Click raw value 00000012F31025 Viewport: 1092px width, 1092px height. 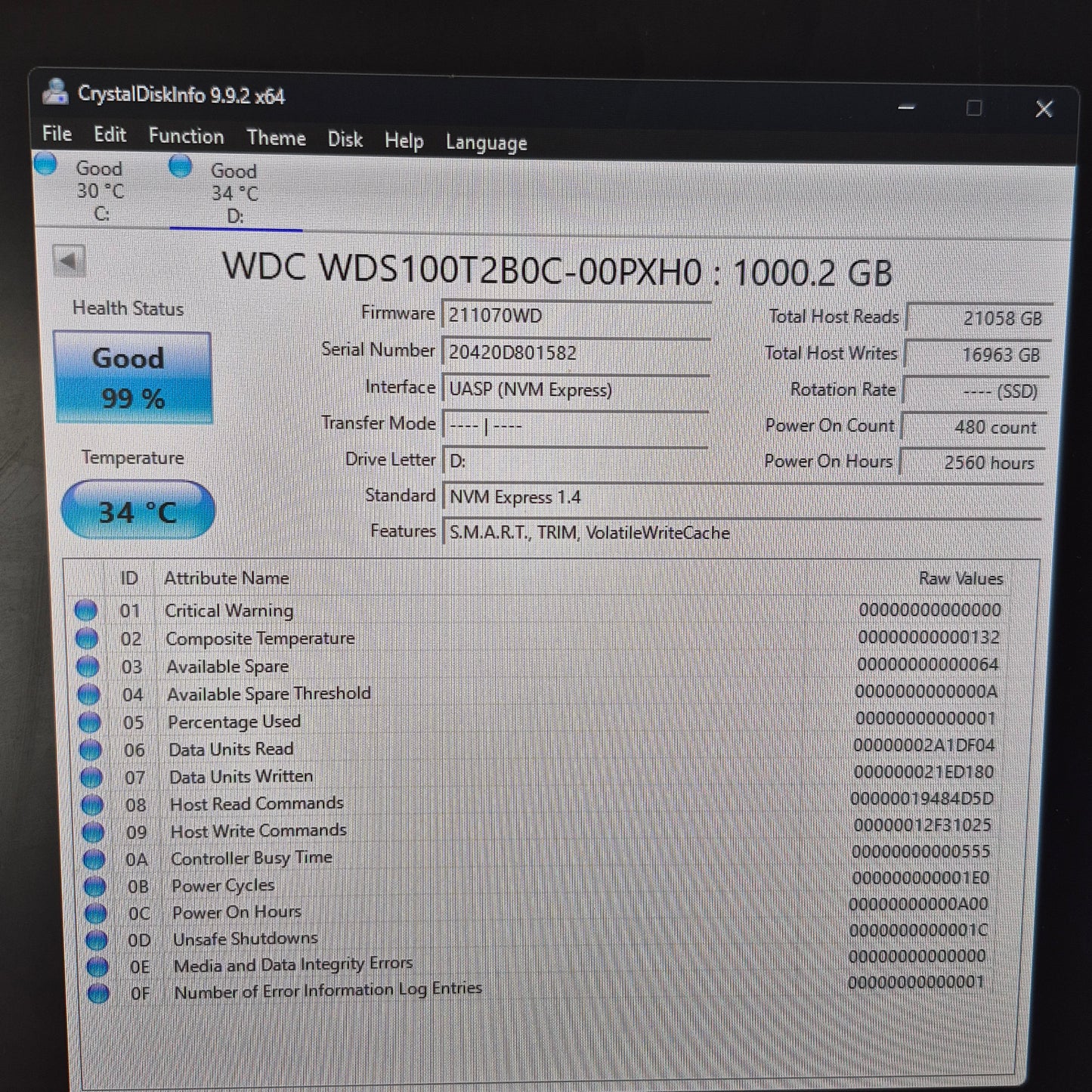pos(922,825)
